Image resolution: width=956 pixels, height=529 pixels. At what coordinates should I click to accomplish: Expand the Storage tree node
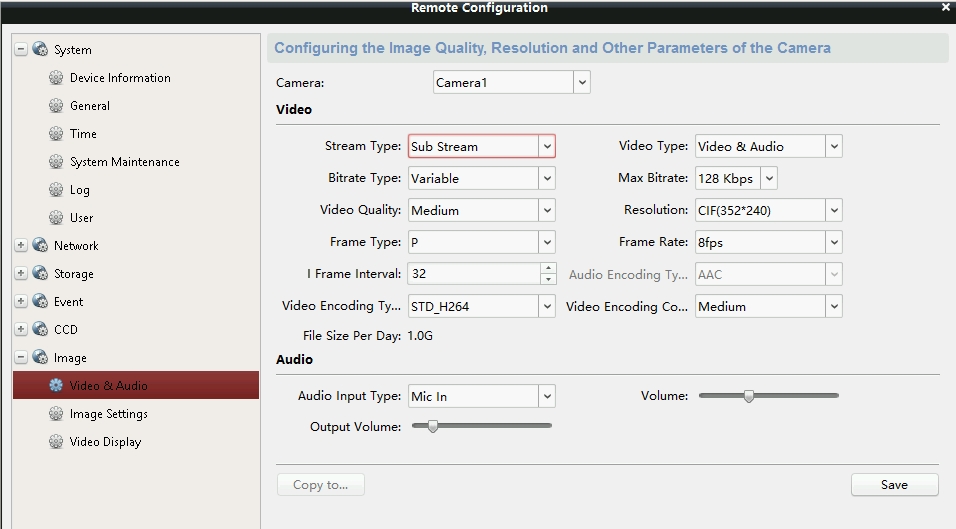coord(21,274)
